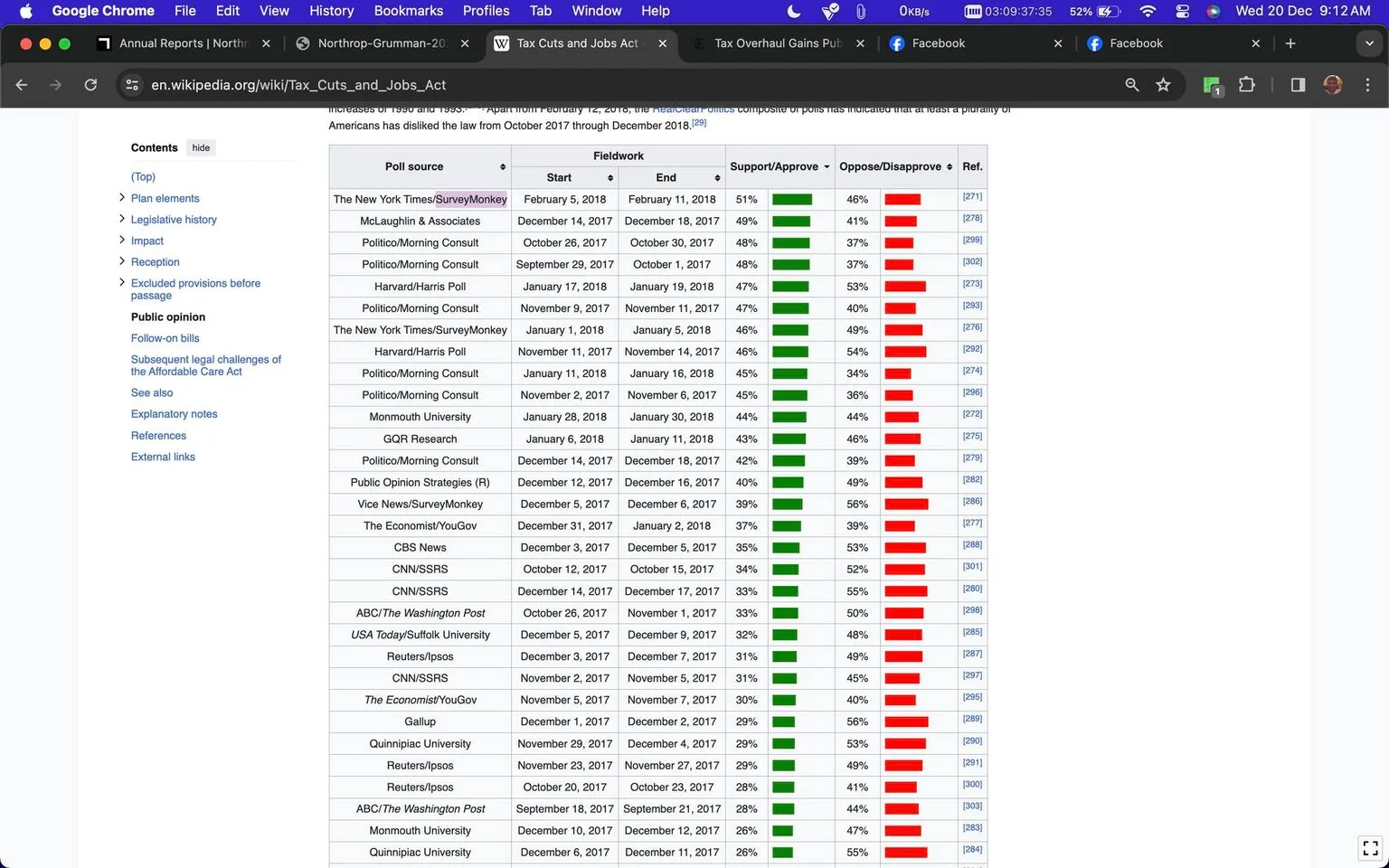Screen dimensions: 1389x868
Task: Open the Extensions puzzle-piece menu
Action: (x=1246, y=85)
